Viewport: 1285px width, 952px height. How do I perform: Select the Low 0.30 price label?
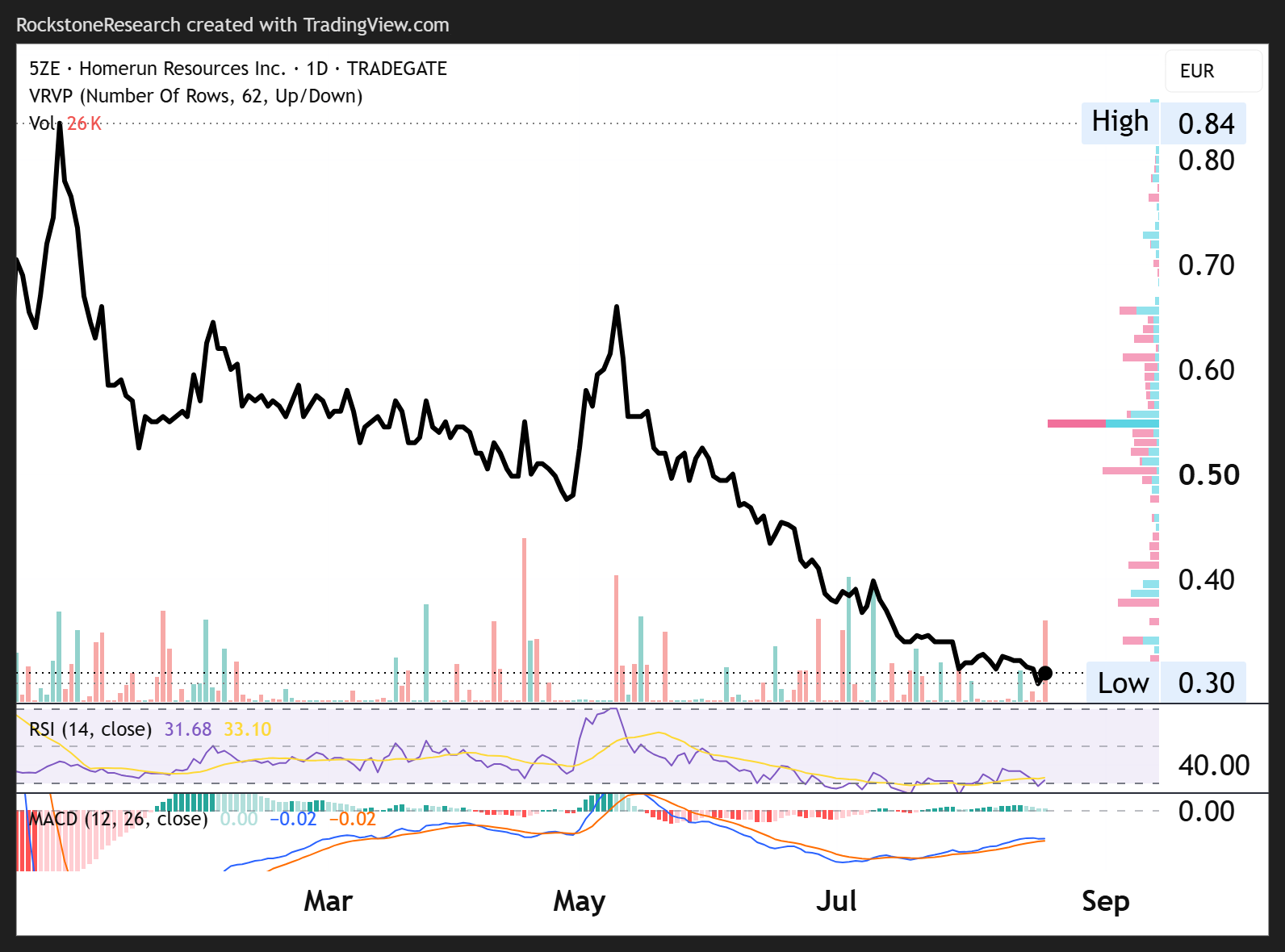click(1166, 683)
